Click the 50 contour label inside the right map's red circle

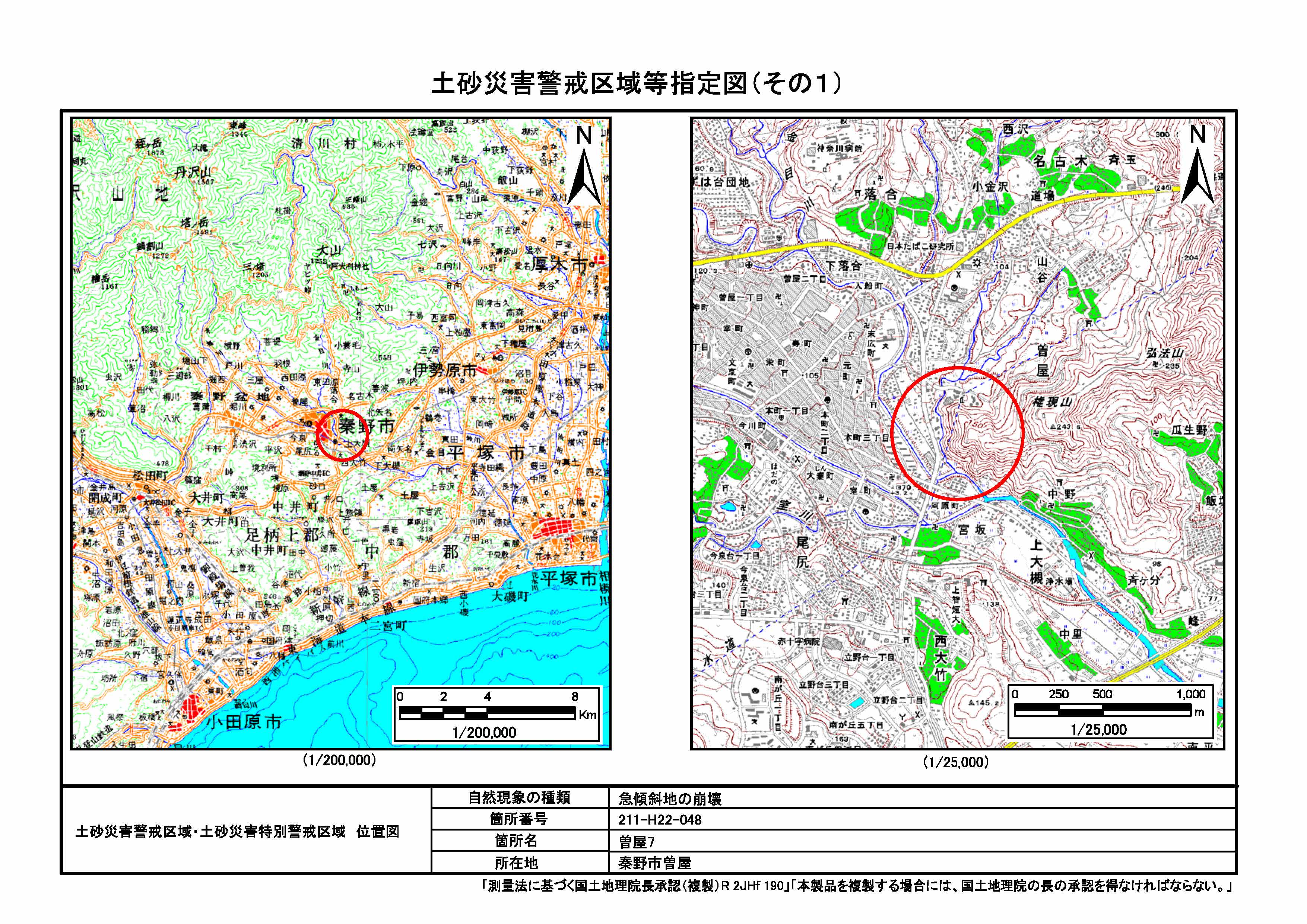[977, 425]
